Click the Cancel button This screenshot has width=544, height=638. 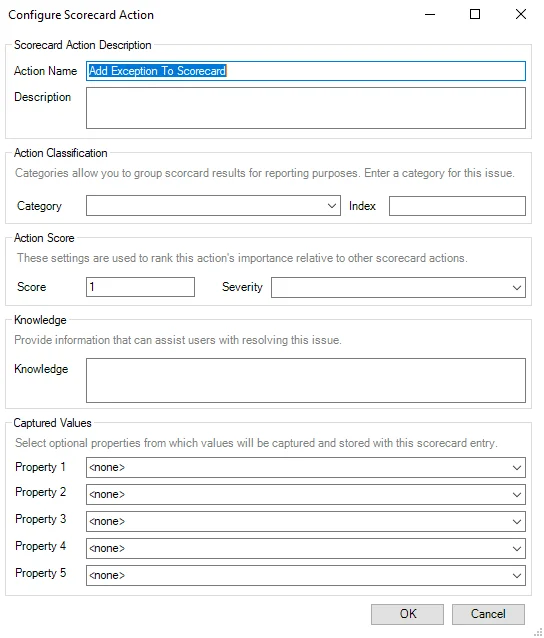pyautogui.click(x=488, y=614)
